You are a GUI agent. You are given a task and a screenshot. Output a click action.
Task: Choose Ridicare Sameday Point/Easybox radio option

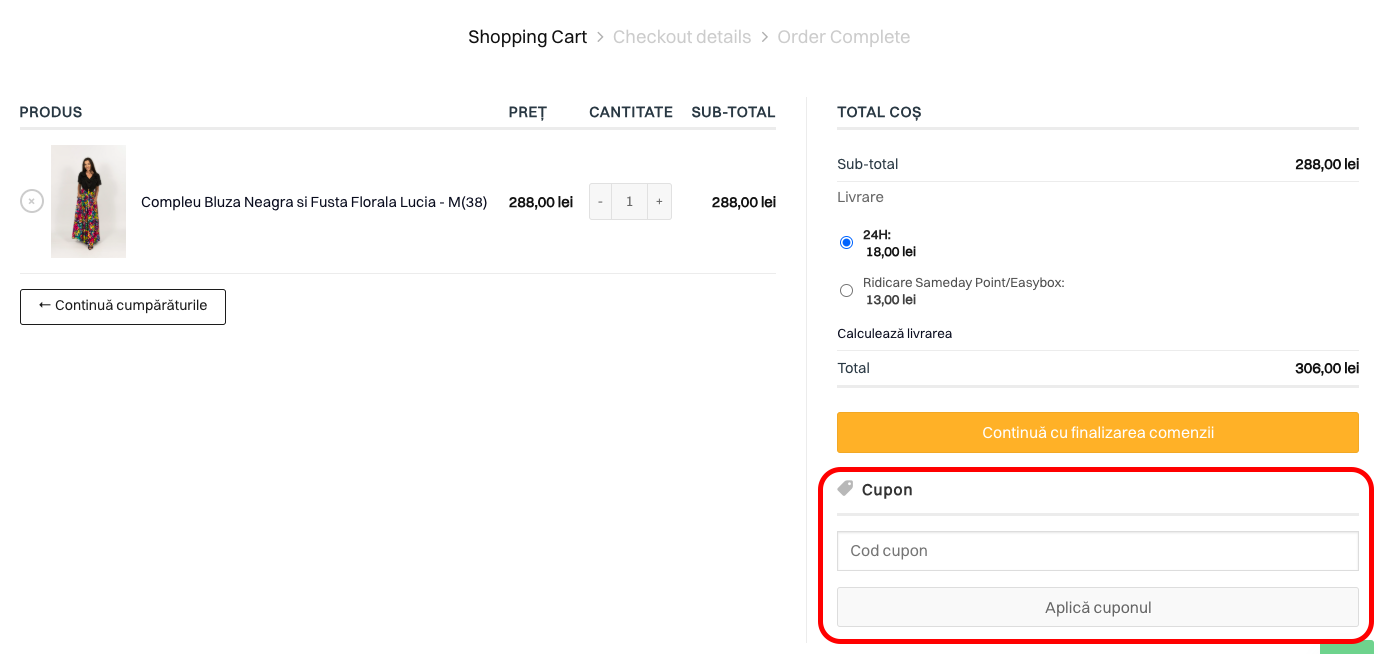847,291
